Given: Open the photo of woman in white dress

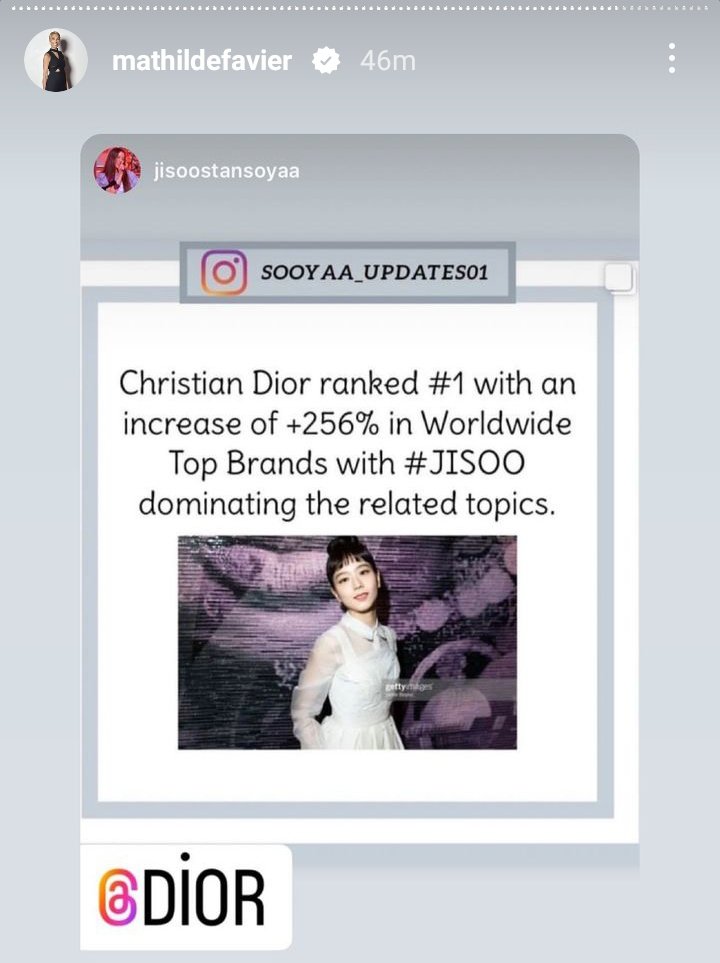Looking at the screenshot, I should (347, 642).
